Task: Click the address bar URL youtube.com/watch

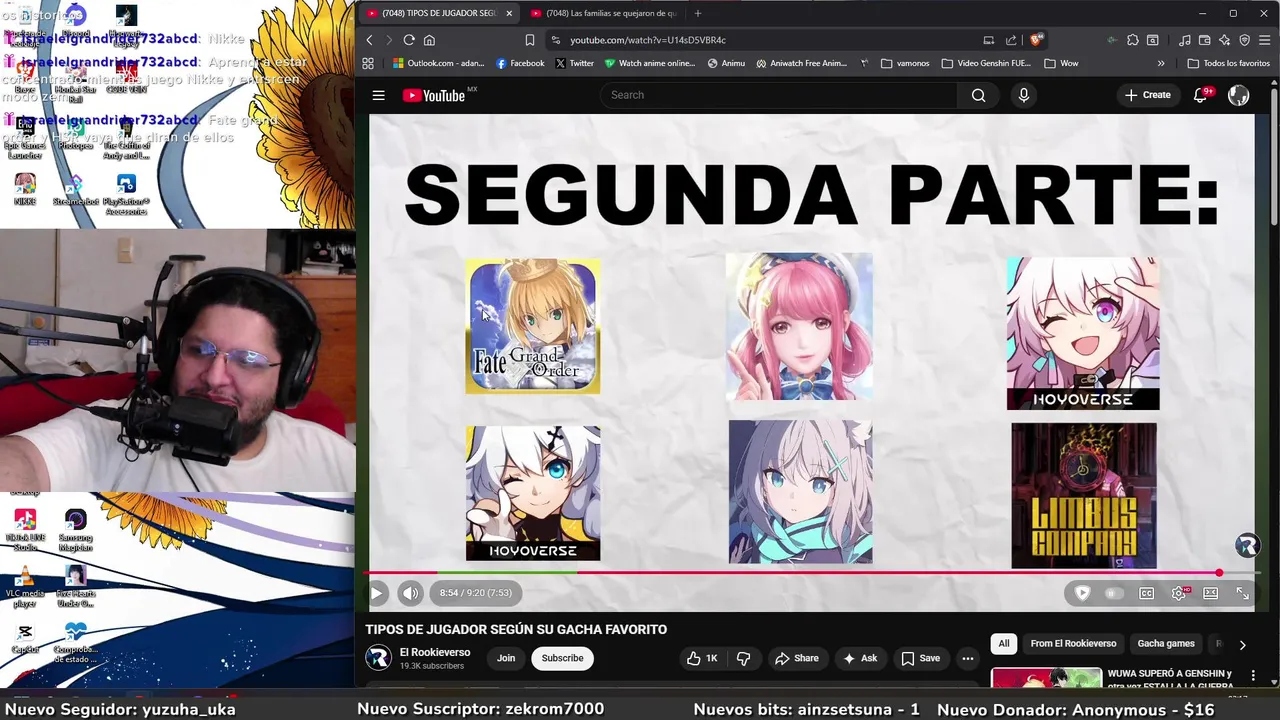Action: point(648,40)
